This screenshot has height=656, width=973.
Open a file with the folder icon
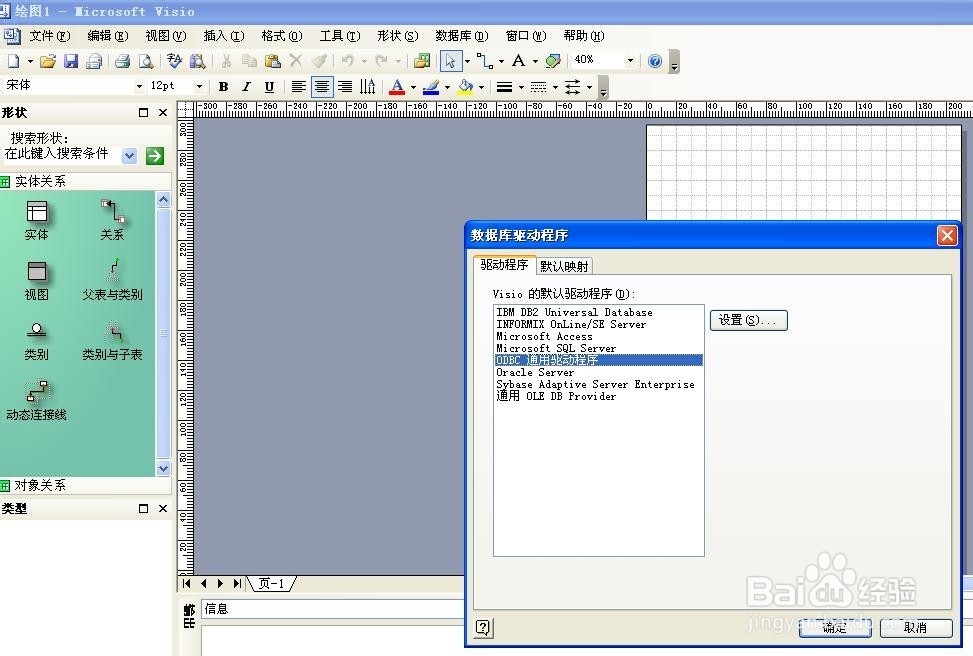[48, 61]
